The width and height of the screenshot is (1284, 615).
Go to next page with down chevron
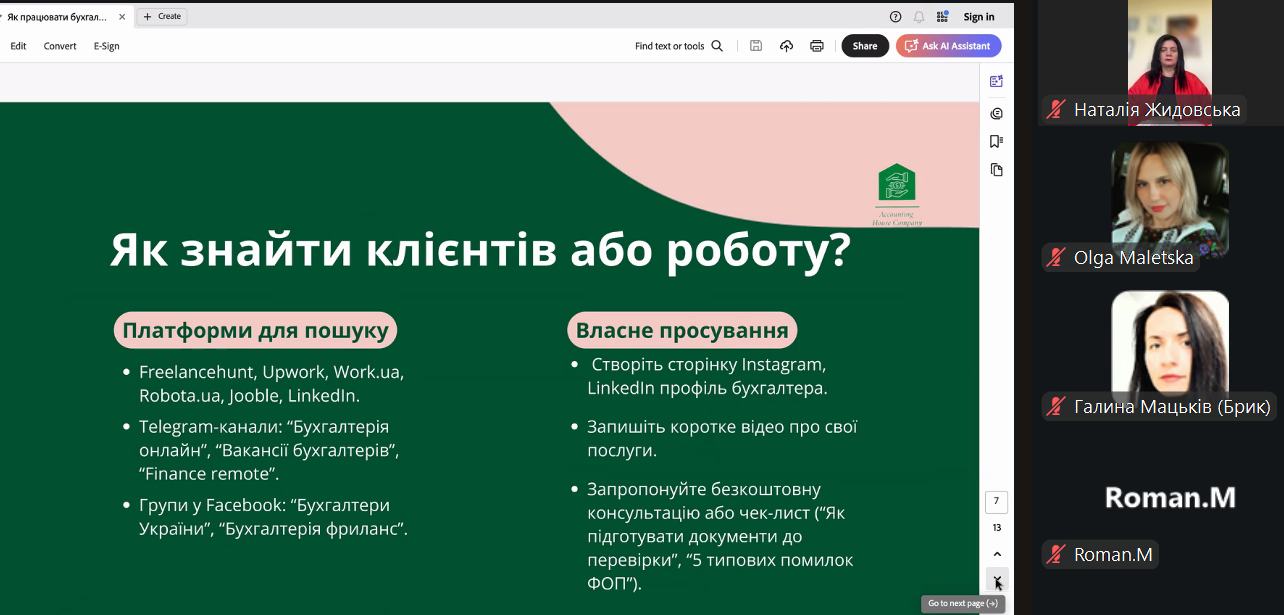tap(996, 580)
